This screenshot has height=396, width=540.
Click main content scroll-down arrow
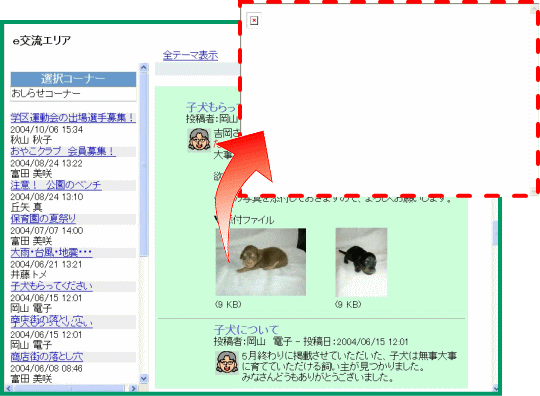tap(496, 388)
